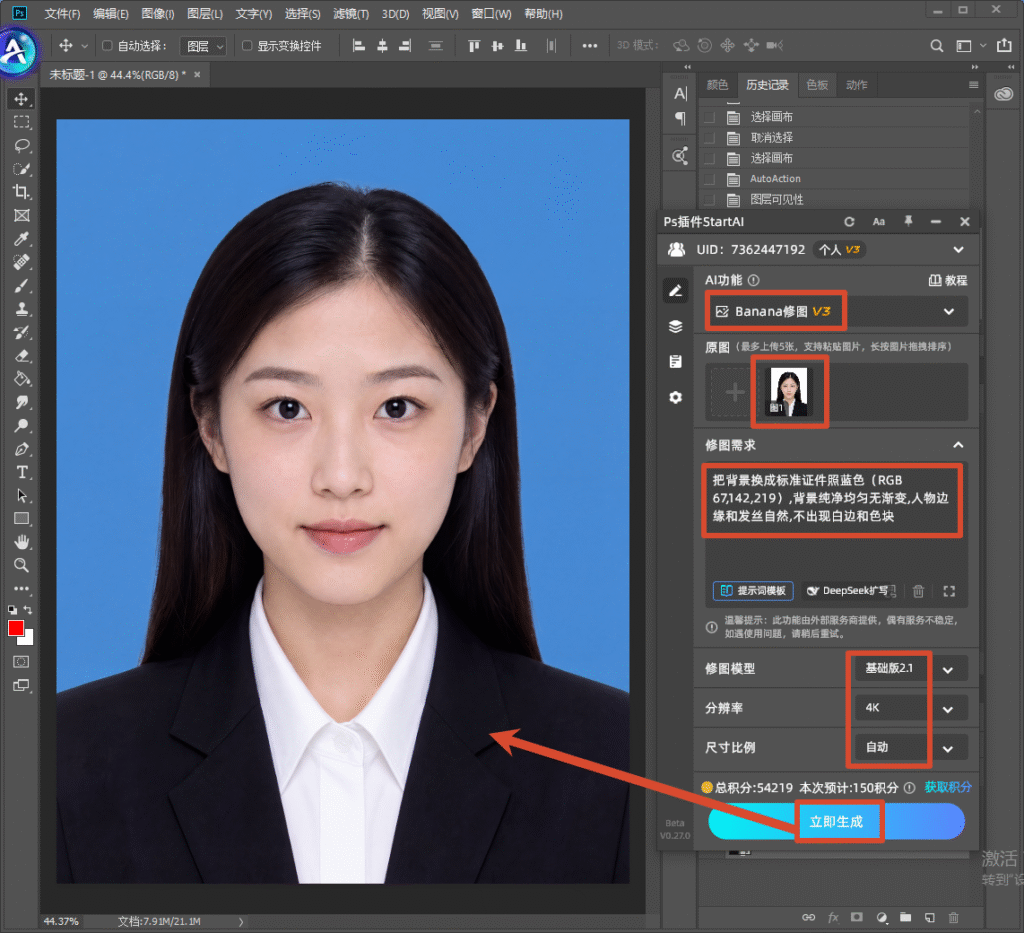Image resolution: width=1024 pixels, height=933 pixels.
Task: Select the Move tool in the toolbox
Action: coord(22,99)
